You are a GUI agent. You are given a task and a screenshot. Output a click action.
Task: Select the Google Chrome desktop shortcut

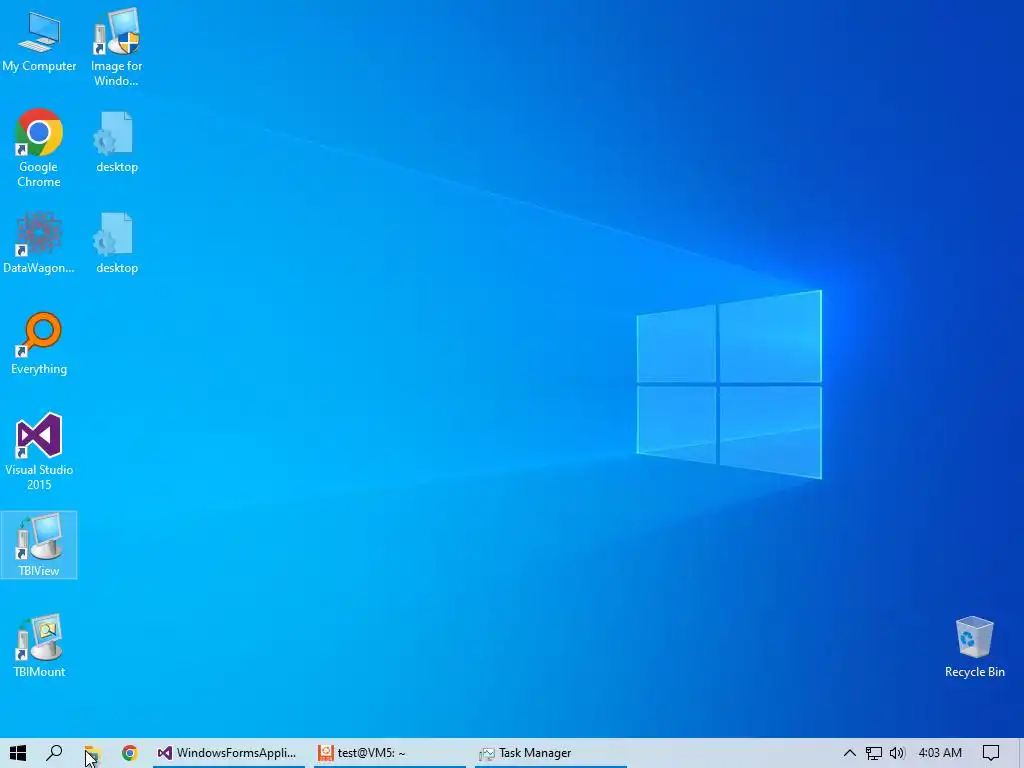(39, 148)
